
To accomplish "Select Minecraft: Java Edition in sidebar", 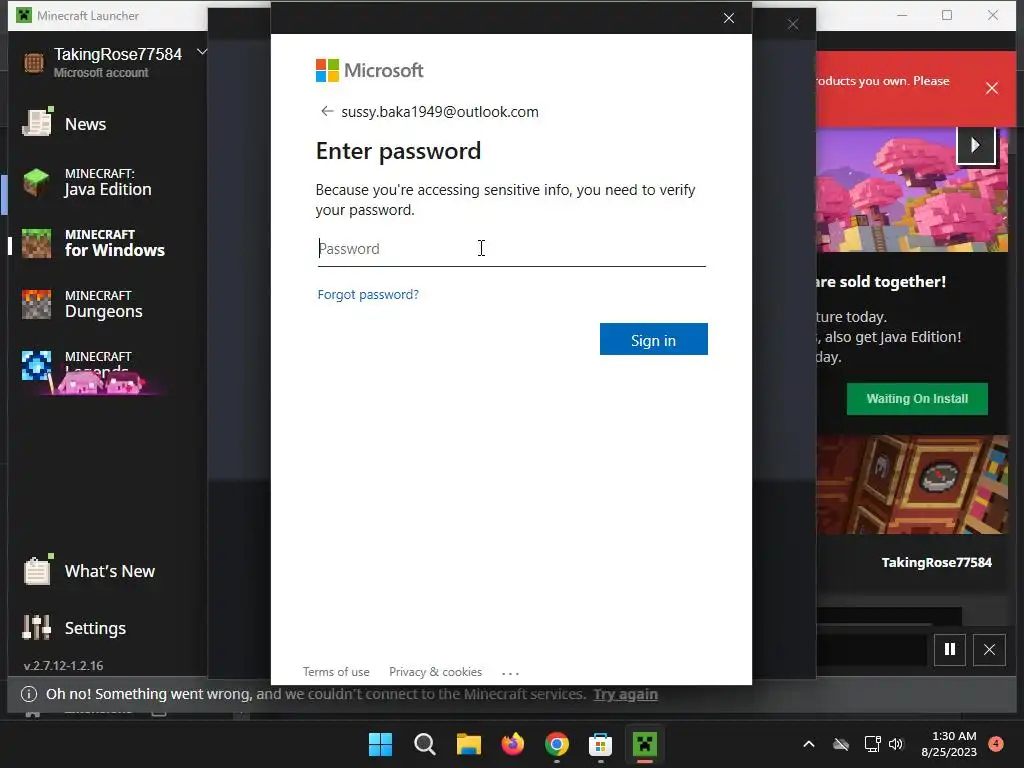I will (108, 182).
